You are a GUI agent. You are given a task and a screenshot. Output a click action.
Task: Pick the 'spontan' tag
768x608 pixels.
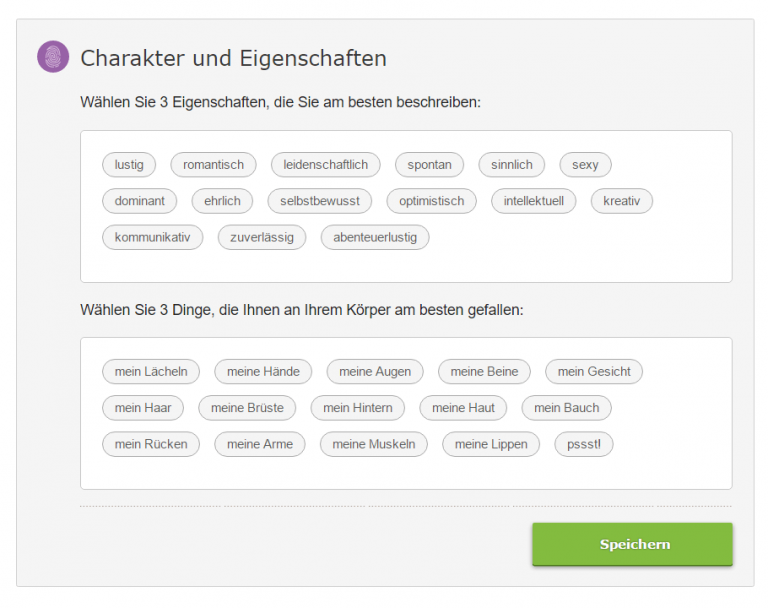(x=430, y=165)
